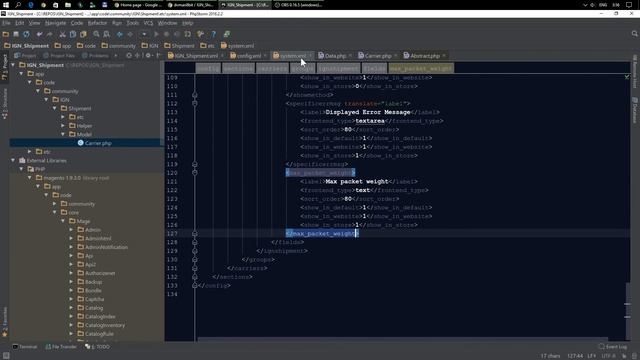Click the 'Shipment' breadcrumb in navigation bar
640x360 pixels.
180,46
